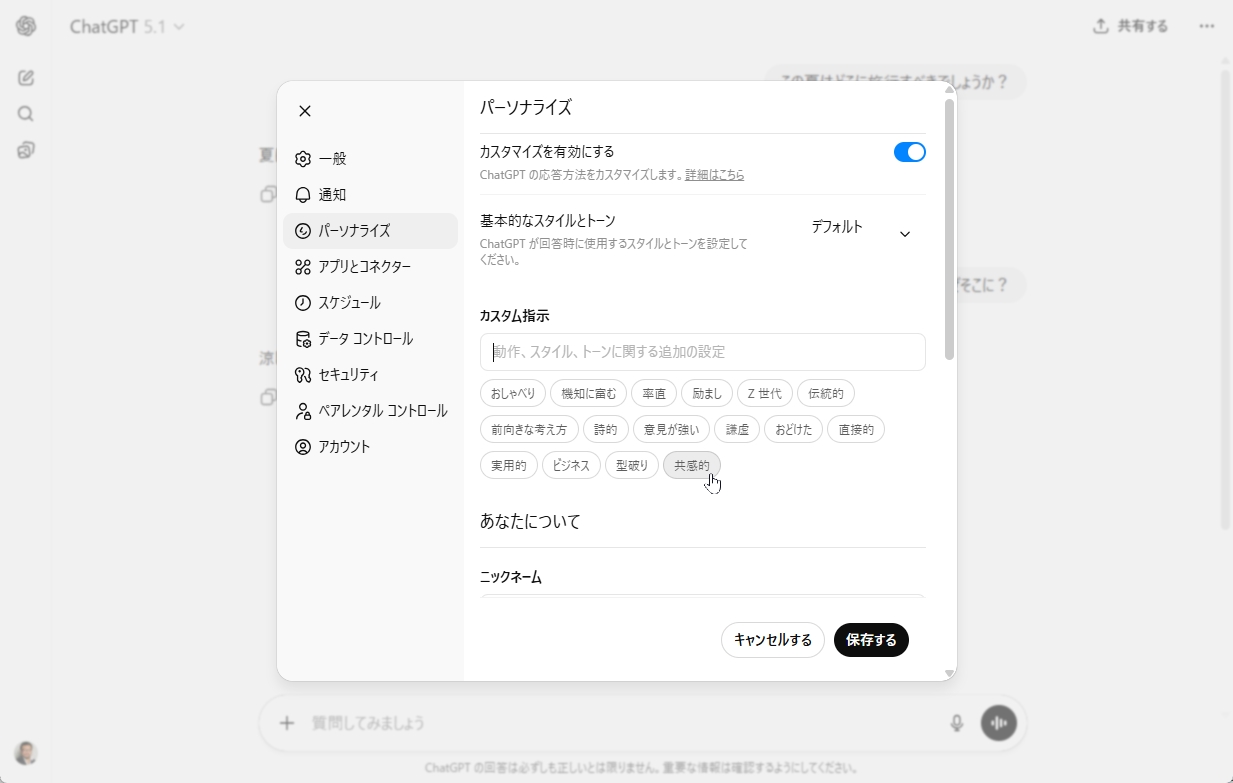Image resolution: width=1233 pixels, height=783 pixels.
Task: Click the search icon in the sidebar
Action: [x=25, y=113]
